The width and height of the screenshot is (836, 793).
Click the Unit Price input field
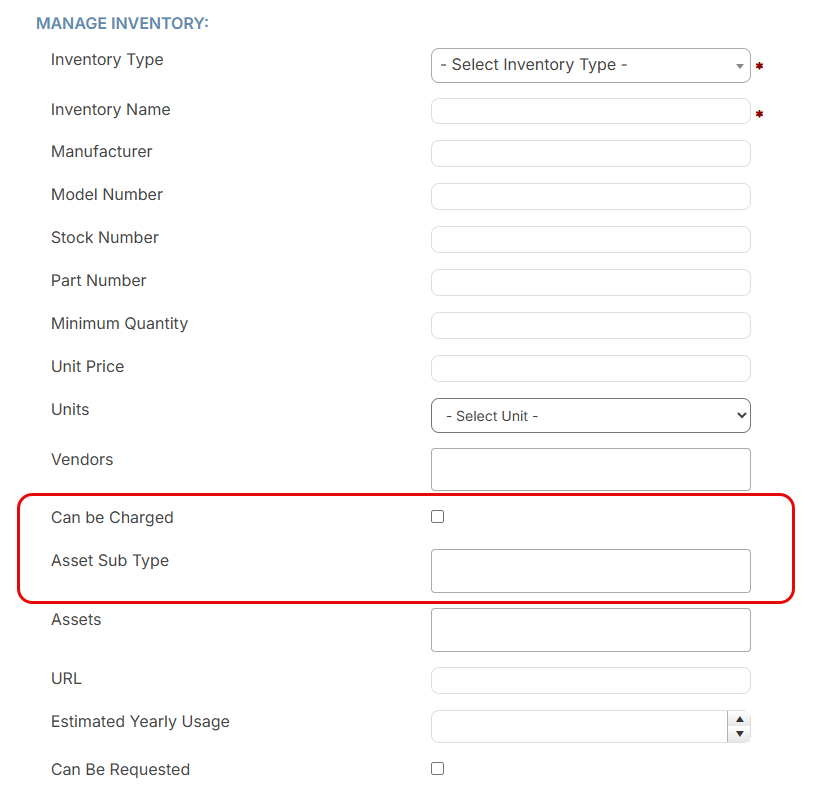590,368
